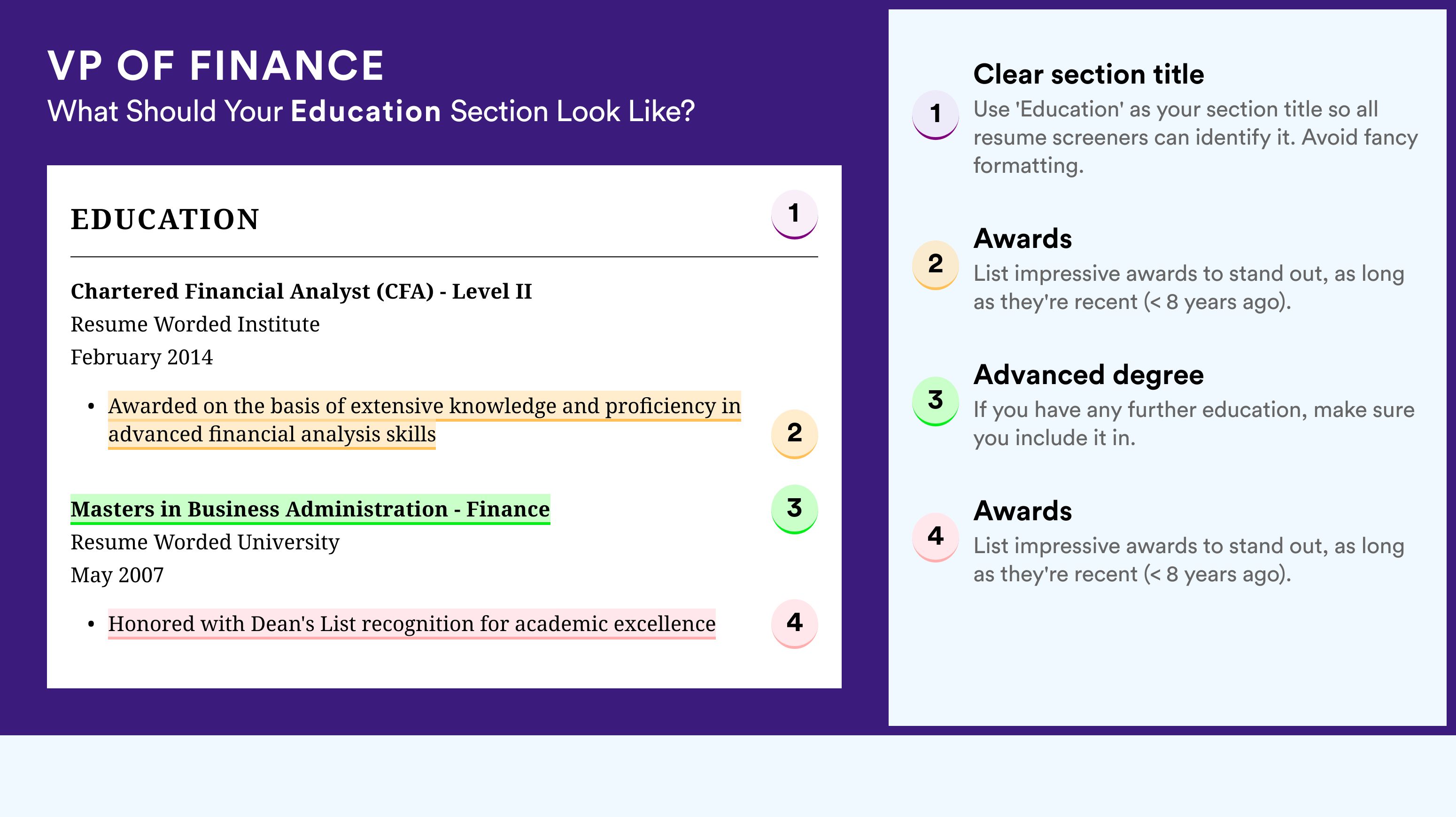
Task: Click Resume Worded Institute text
Action: click(x=195, y=324)
